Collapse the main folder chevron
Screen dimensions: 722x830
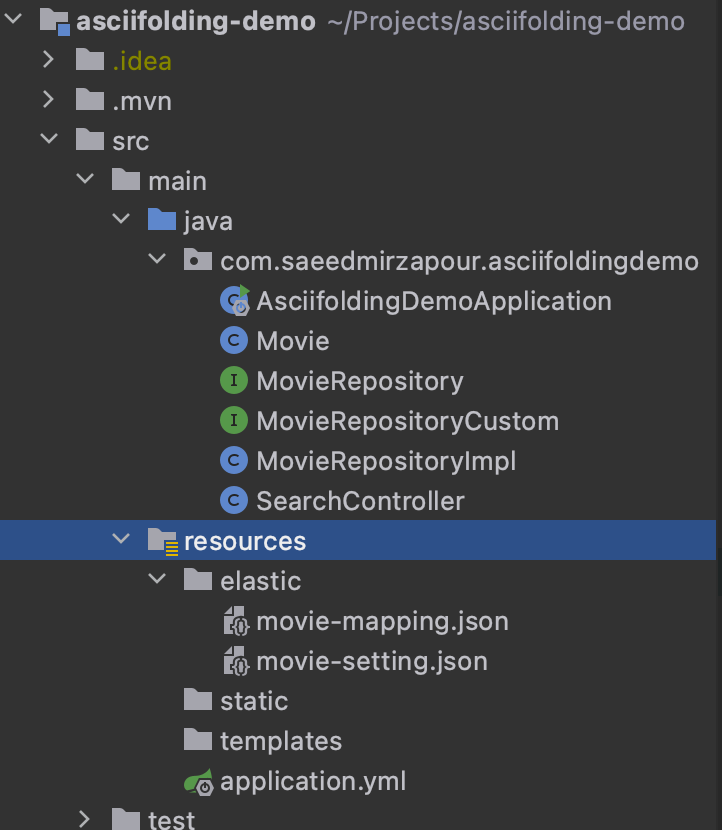(85, 179)
